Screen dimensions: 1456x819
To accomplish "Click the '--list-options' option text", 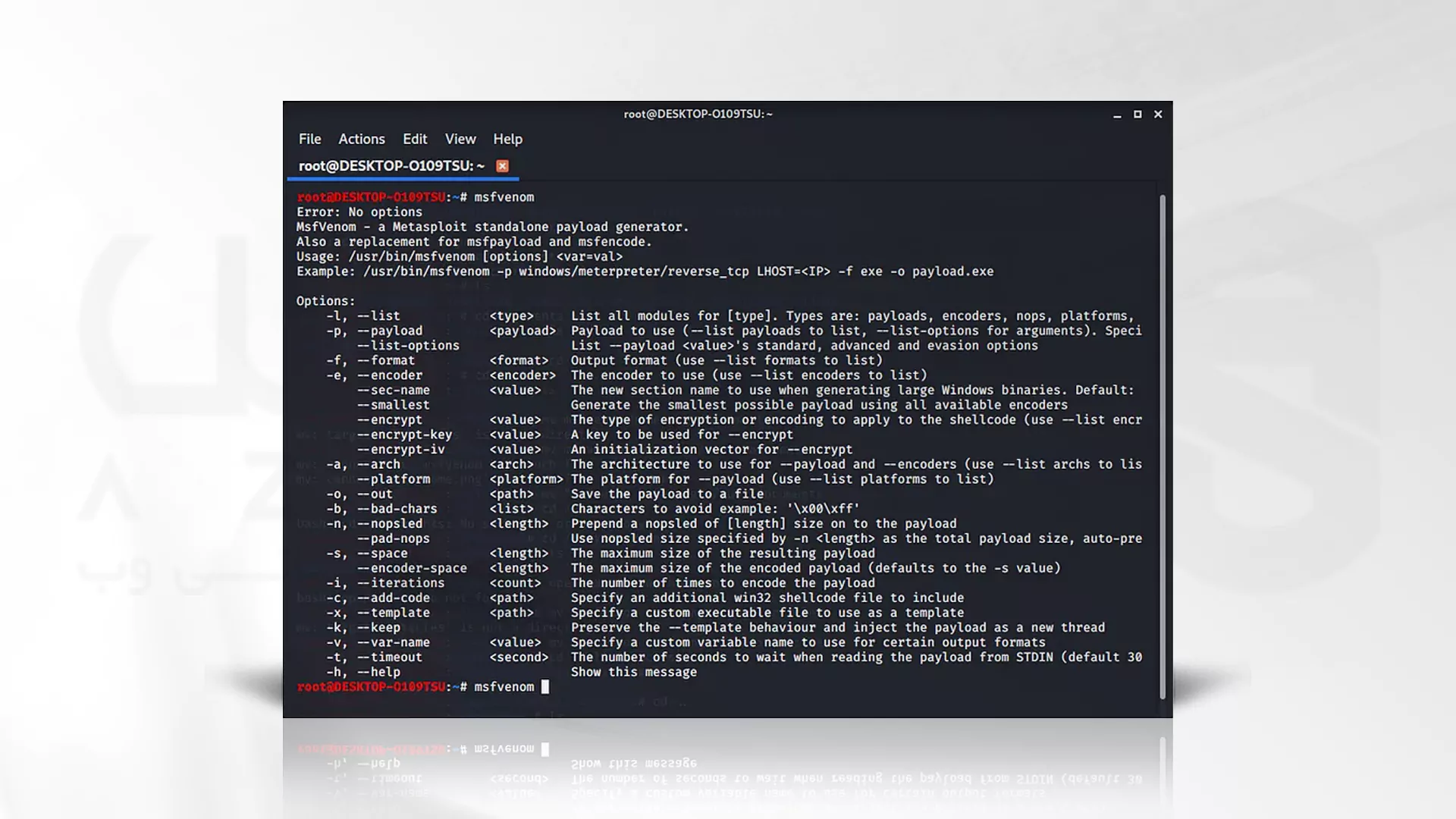I will [x=408, y=346].
